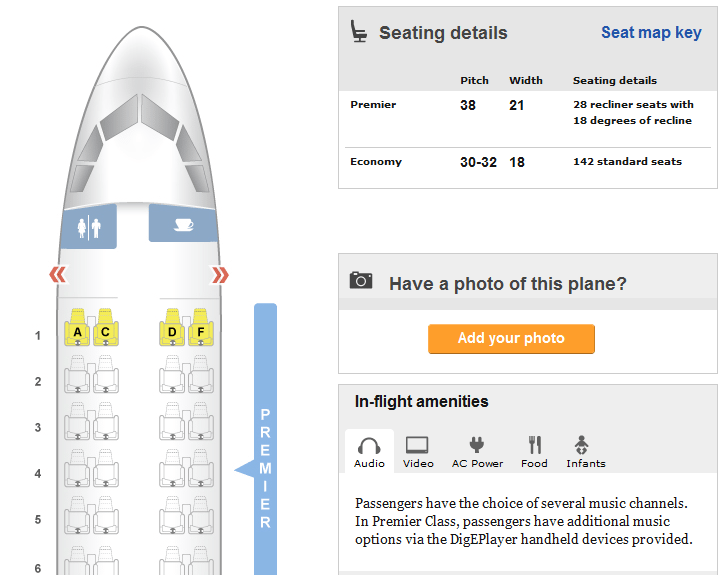Open the Seat map key link
Viewport: 721px width, 575px height.
pyautogui.click(x=651, y=33)
